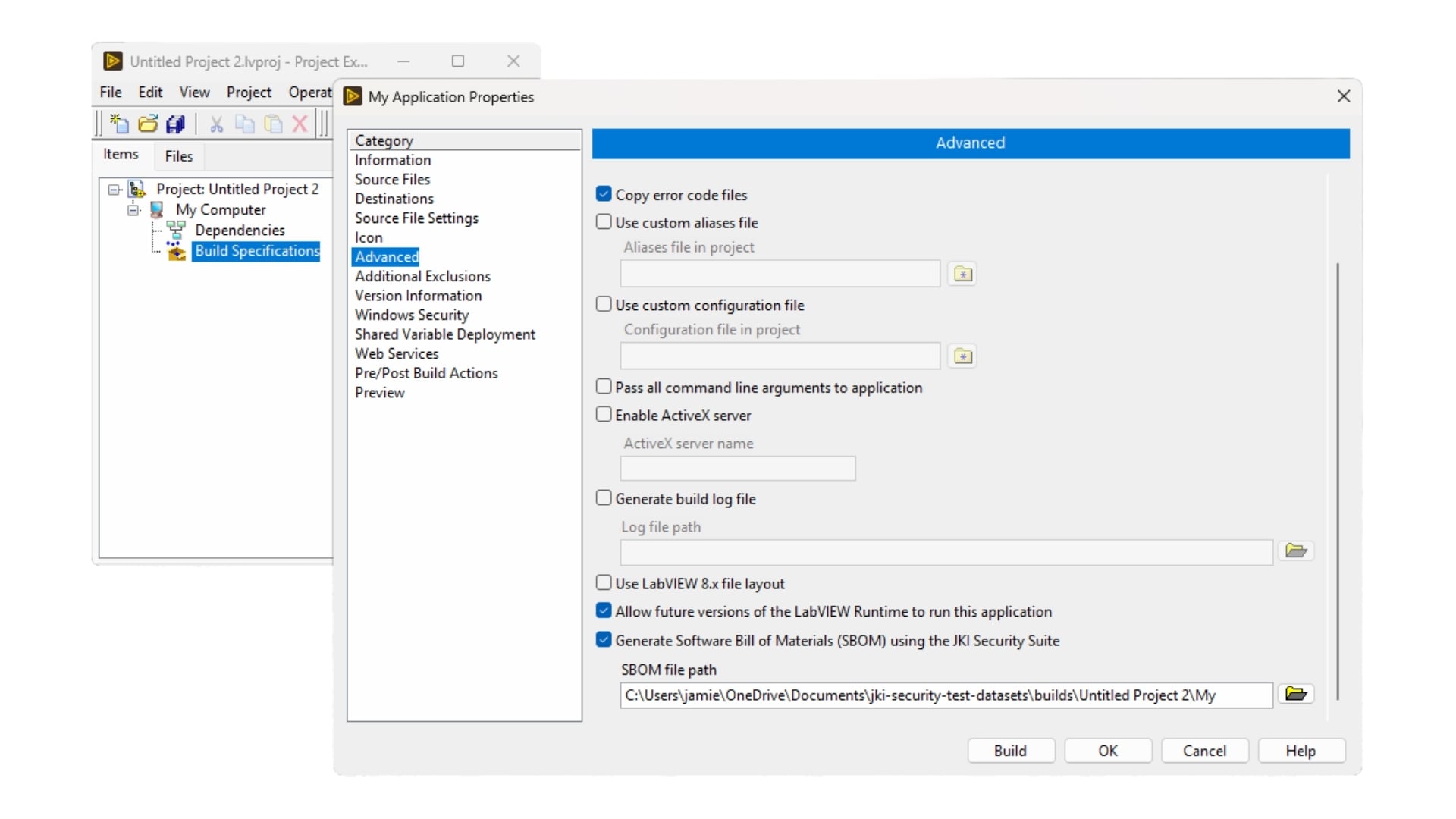
Task: Open the View menu
Action: point(194,92)
